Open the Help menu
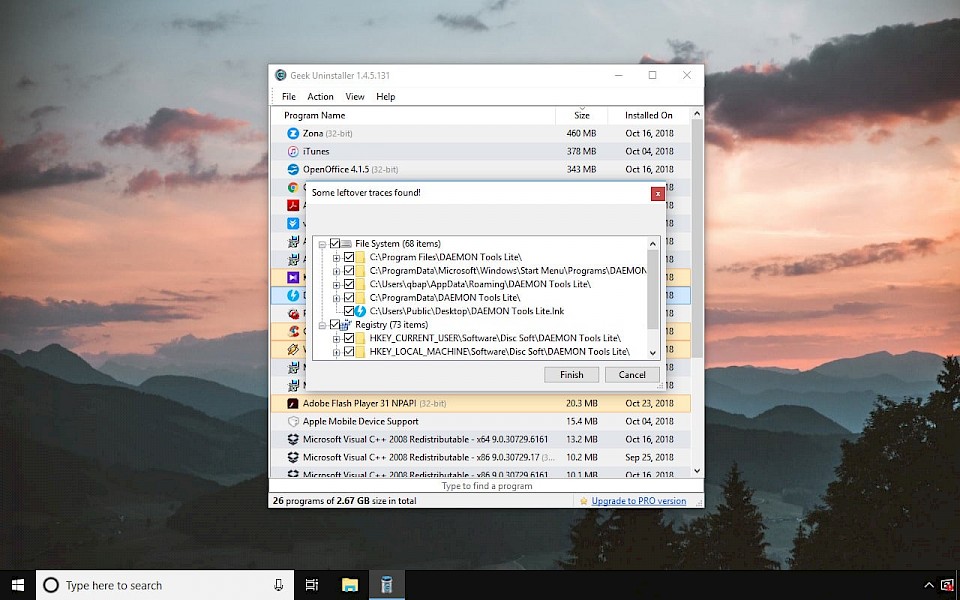This screenshot has height=600, width=960. [x=386, y=97]
